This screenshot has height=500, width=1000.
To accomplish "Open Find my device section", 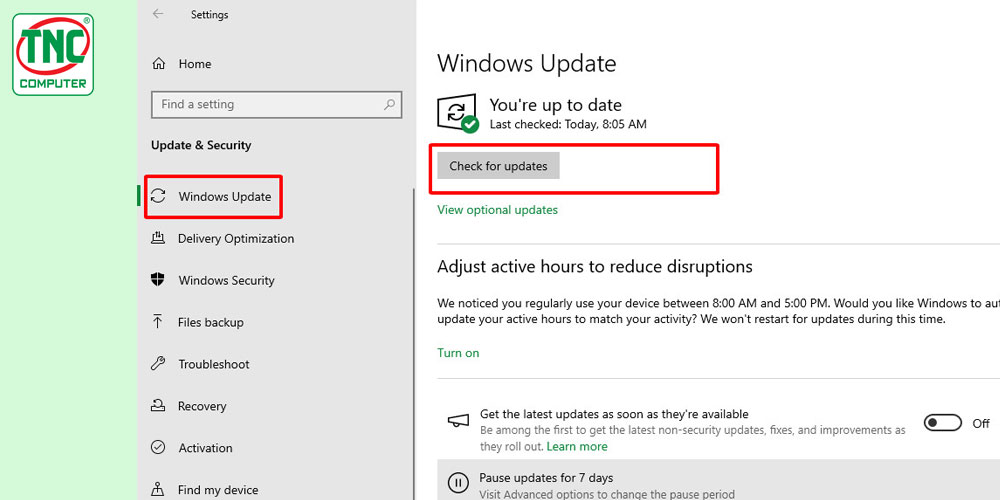I will (x=218, y=490).
